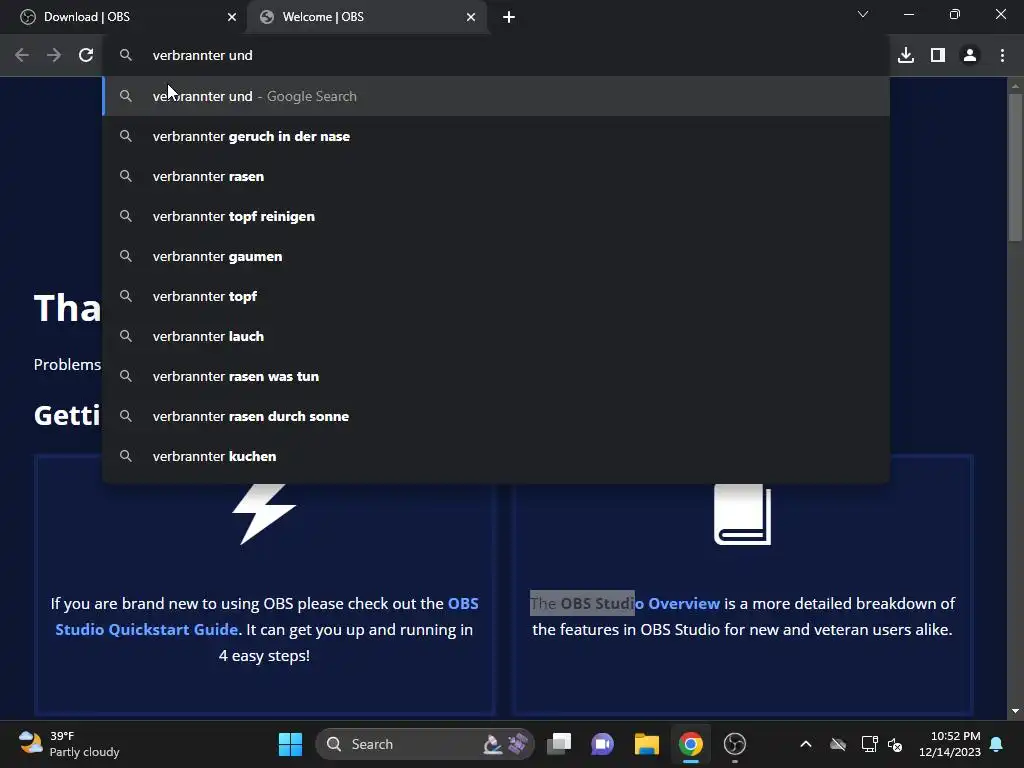The image size is (1024, 768).
Task: Open a new browser tab
Action: point(509,17)
